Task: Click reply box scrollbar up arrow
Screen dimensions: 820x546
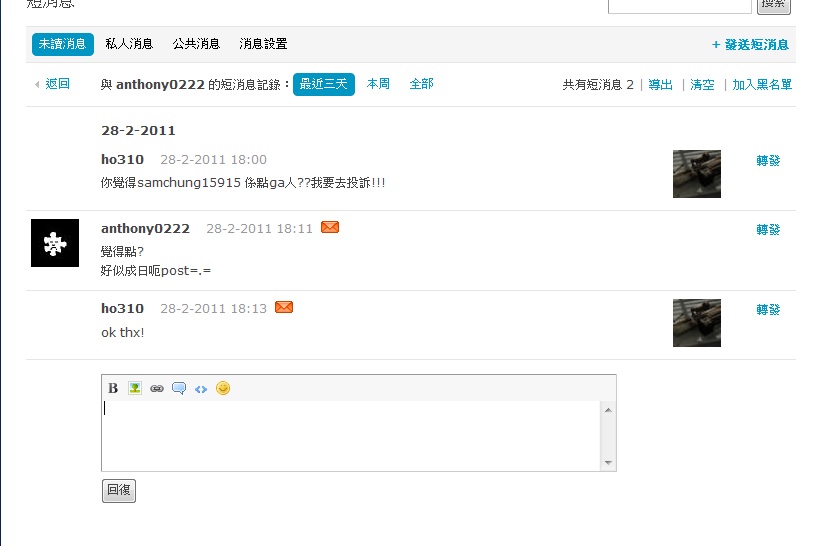Action: tap(608, 410)
